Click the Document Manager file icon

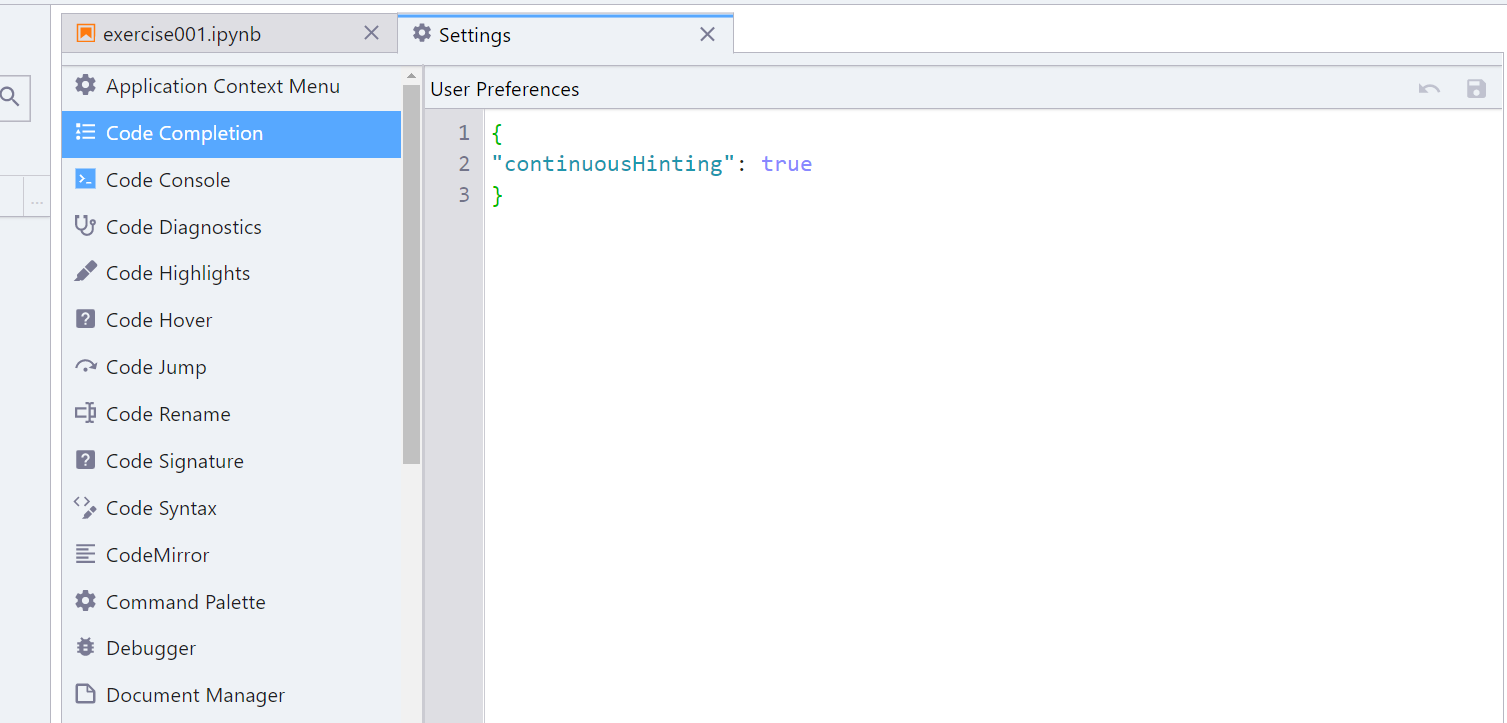(x=85, y=694)
